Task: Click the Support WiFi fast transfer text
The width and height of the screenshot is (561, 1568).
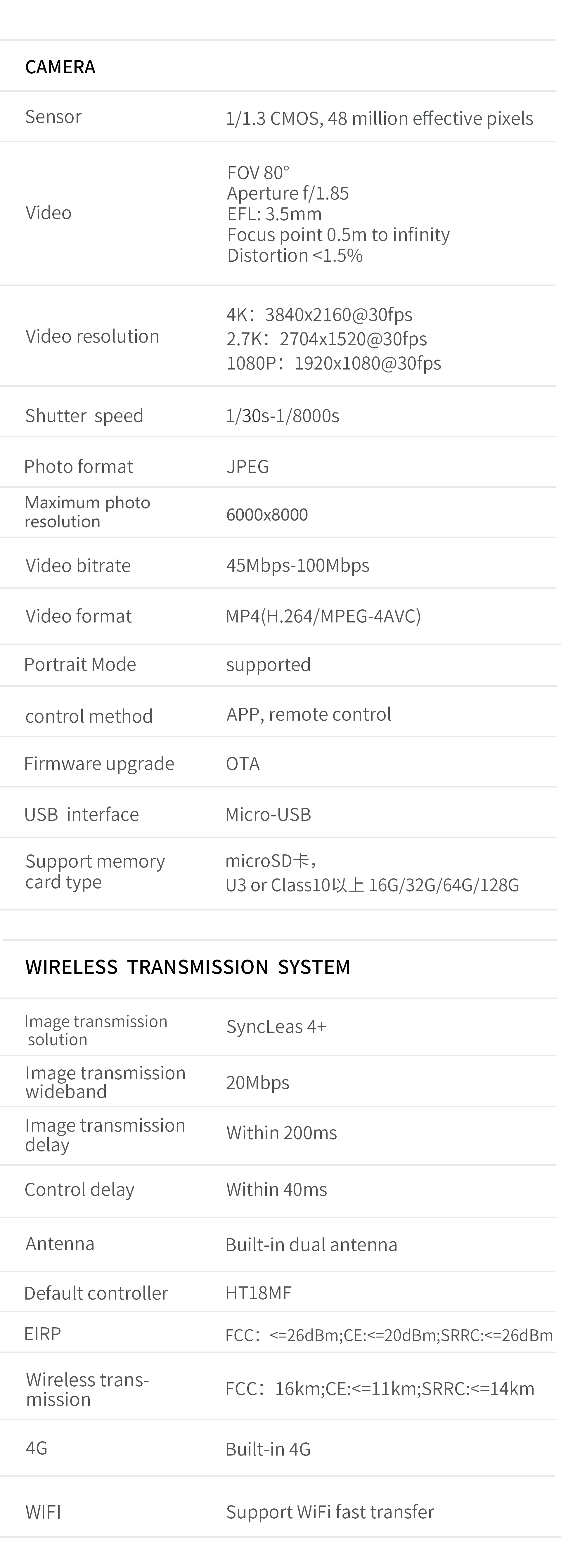Action: point(330,1512)
